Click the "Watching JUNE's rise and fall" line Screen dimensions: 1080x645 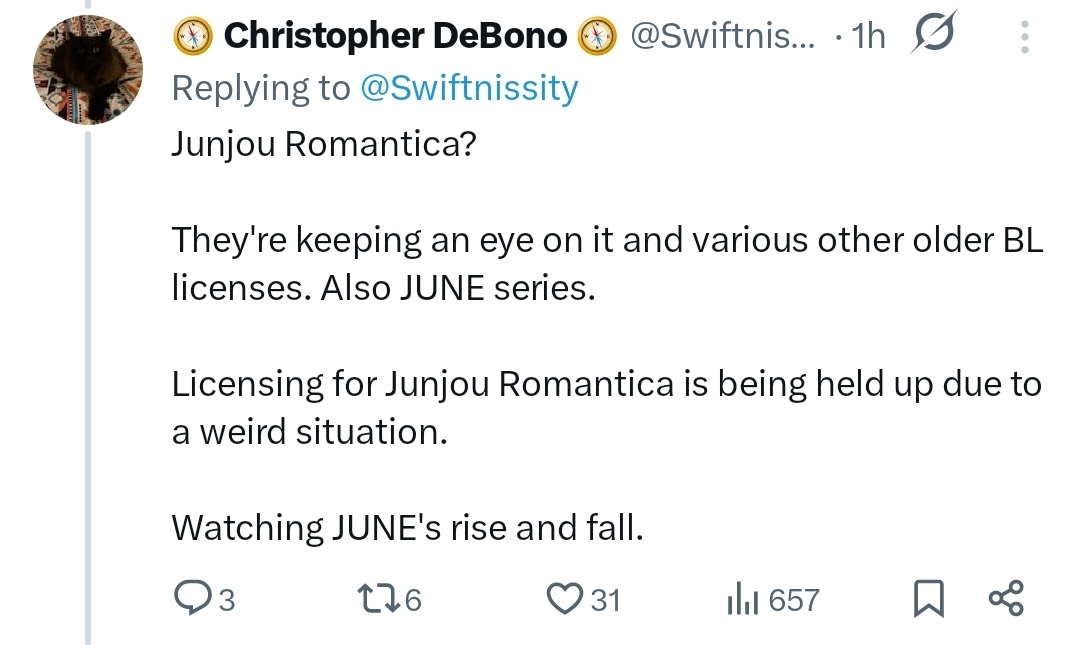tap(407, 527)
